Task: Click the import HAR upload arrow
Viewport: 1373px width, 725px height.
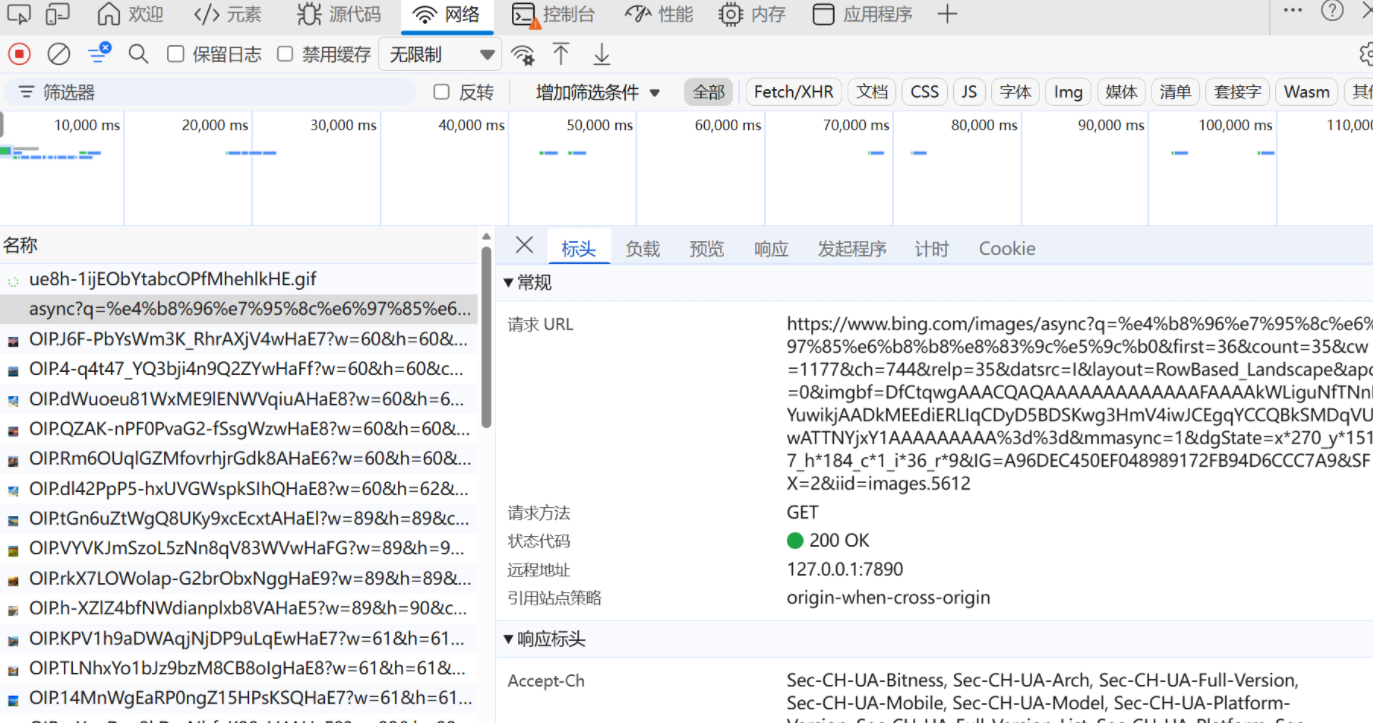Action: (x=562, y=54)
